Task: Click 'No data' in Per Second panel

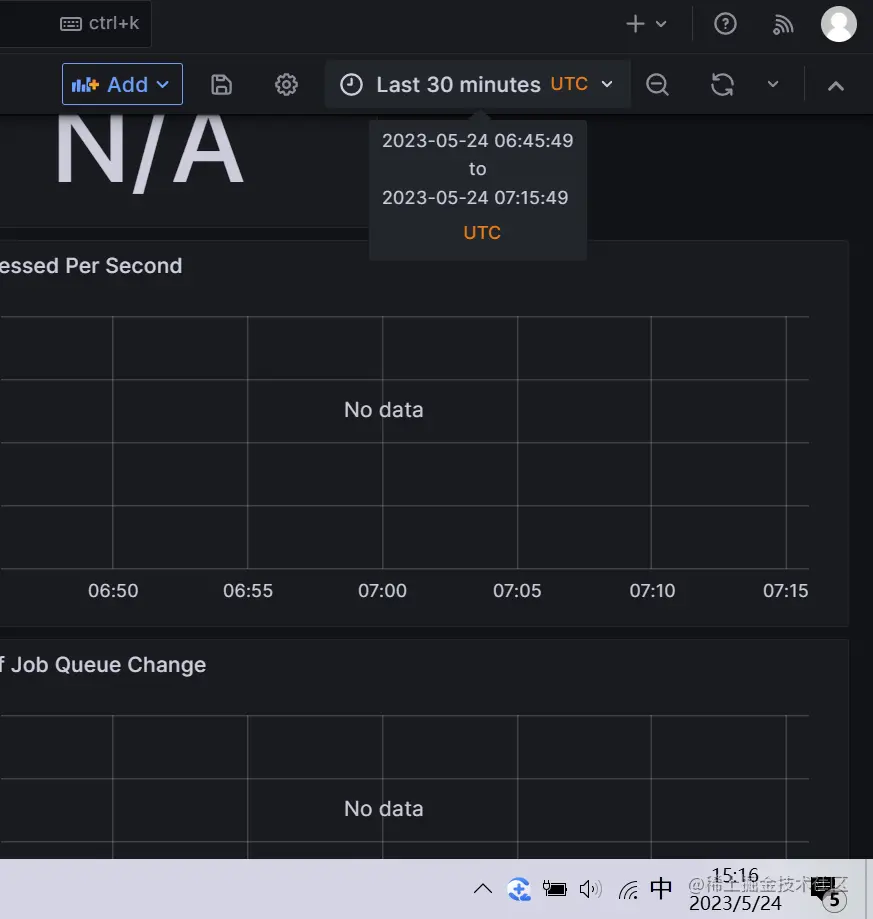Action: pos(384,410)
